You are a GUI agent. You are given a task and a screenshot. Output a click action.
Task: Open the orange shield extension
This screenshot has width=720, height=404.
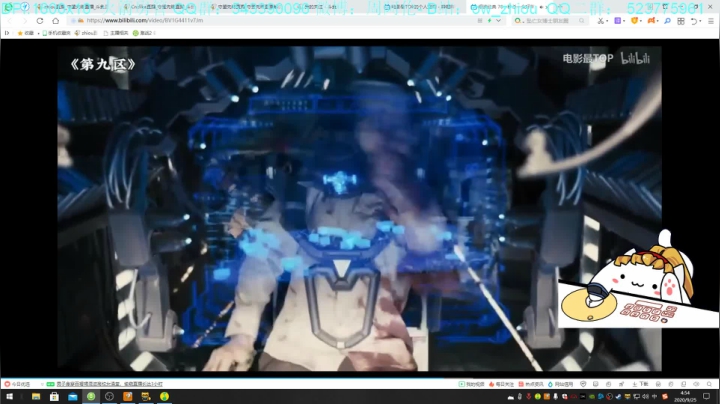634,21
